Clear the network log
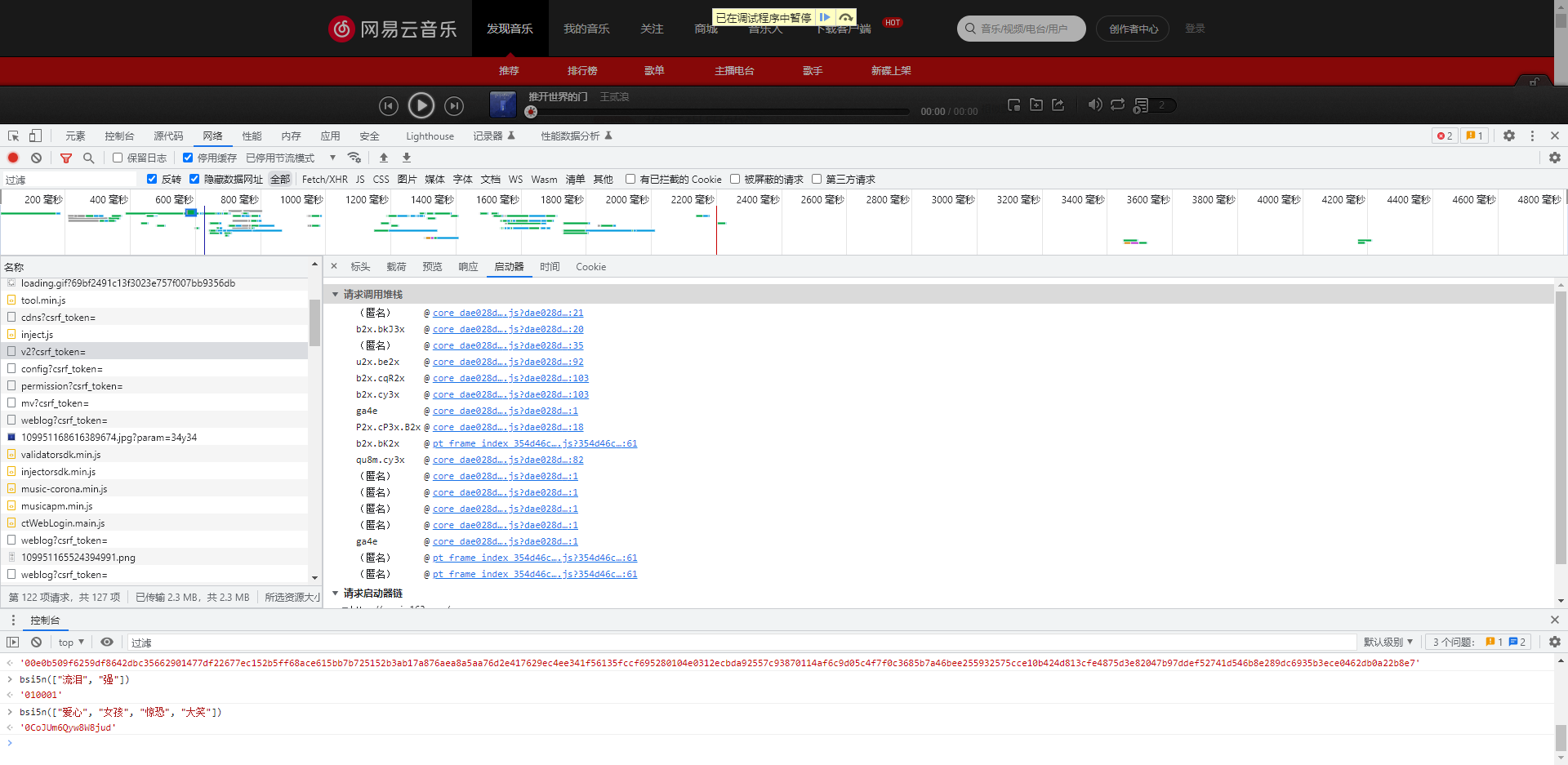1568x765 pixels. (36, 158)
